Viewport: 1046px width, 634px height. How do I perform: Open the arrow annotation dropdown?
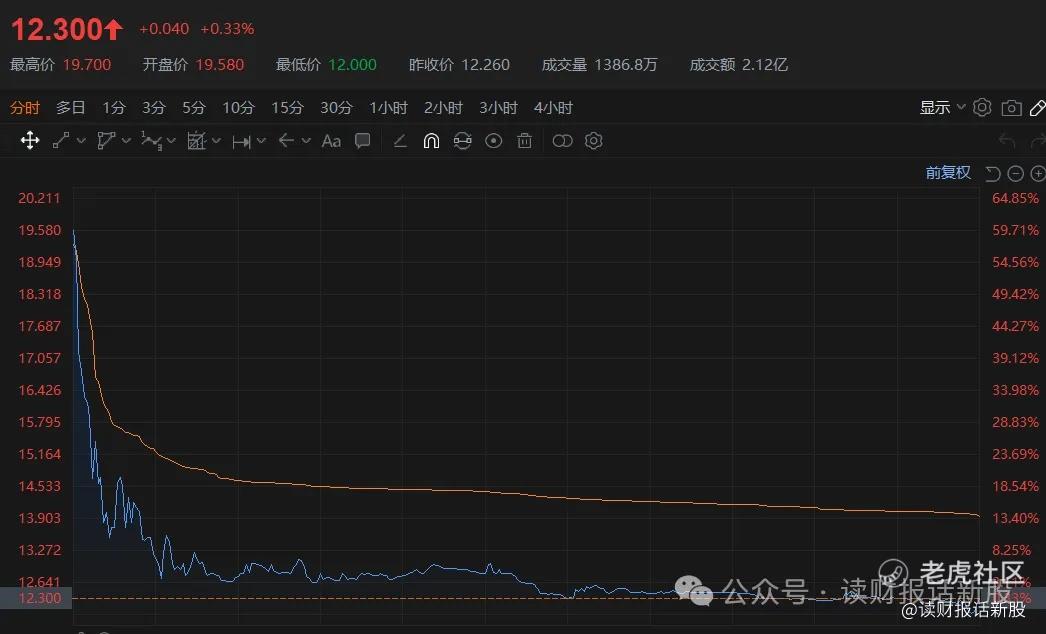(x=306, y=141)
